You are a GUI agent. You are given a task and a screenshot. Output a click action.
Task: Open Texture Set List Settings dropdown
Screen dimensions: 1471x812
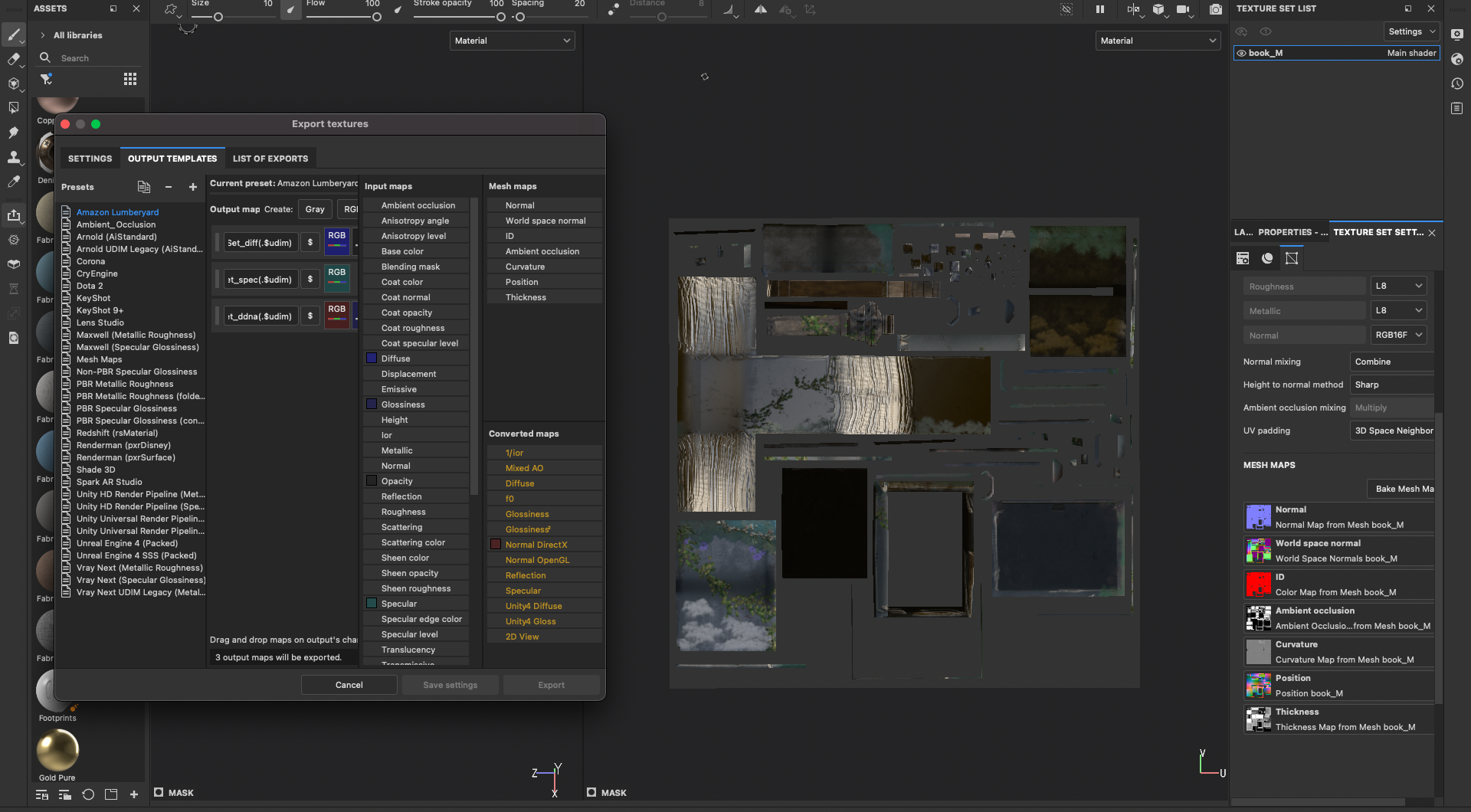click(1411, 31)
